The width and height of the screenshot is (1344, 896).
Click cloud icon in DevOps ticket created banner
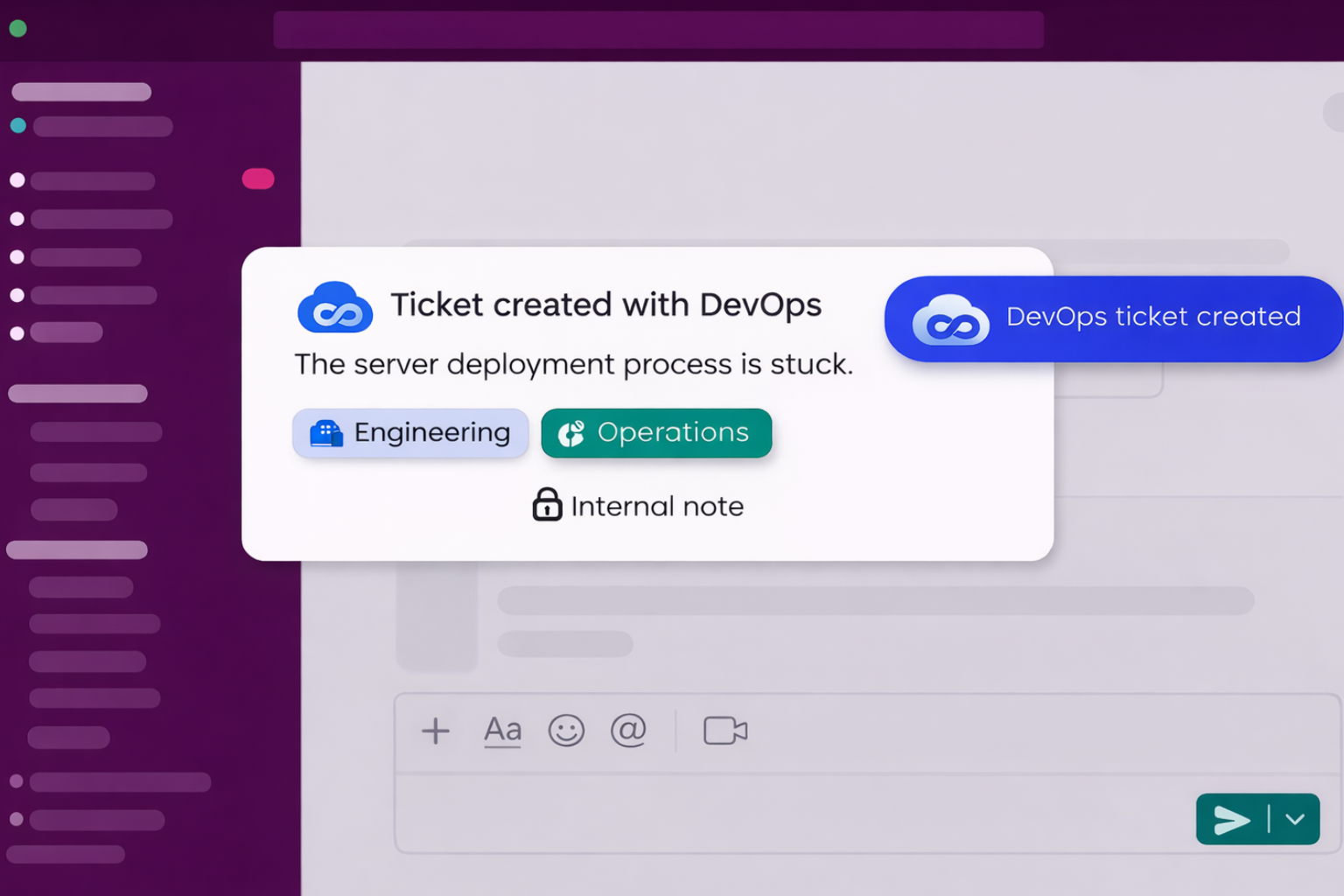pos(951,319)
